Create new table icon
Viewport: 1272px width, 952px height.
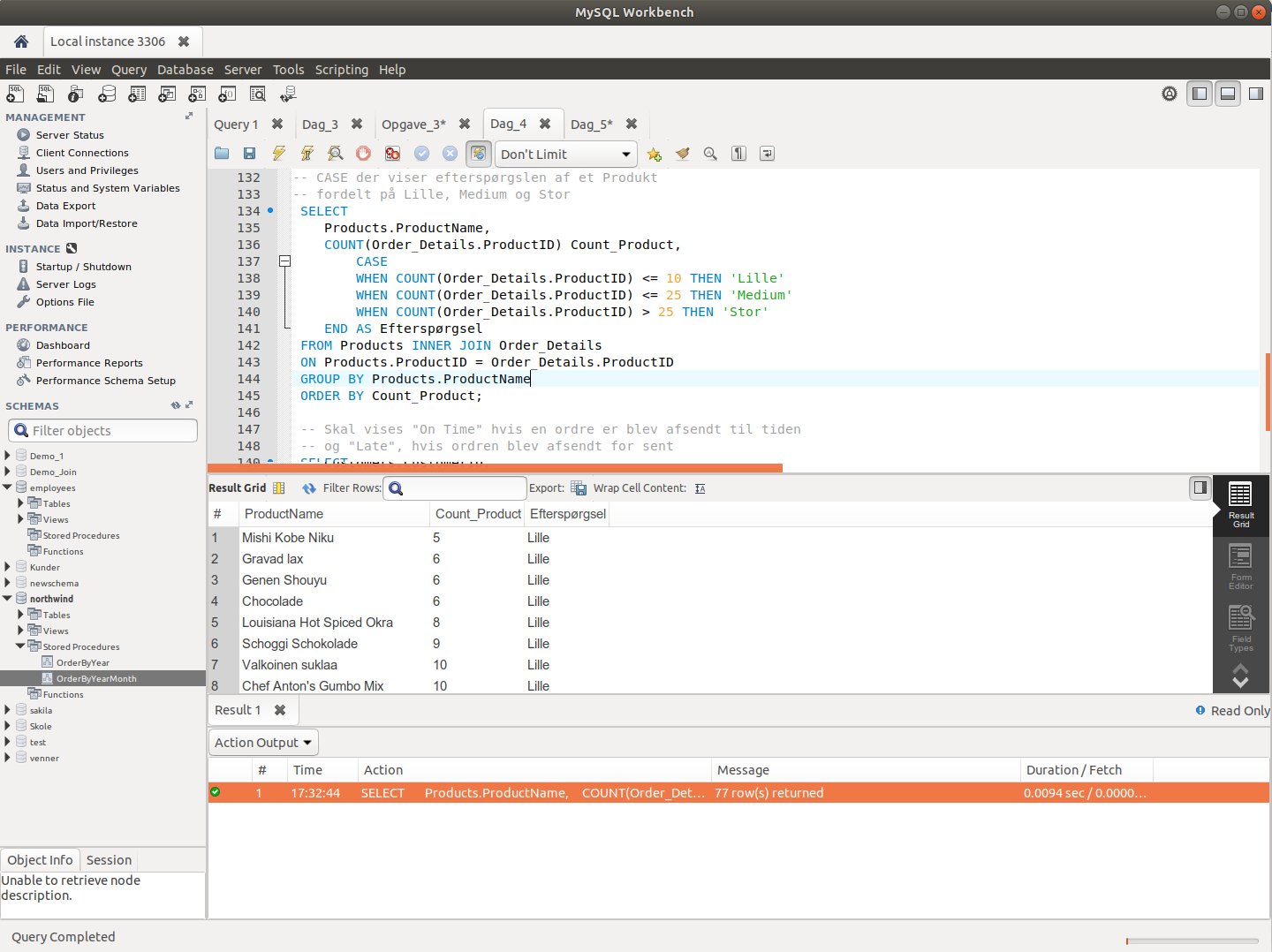(x=137, y=94)
